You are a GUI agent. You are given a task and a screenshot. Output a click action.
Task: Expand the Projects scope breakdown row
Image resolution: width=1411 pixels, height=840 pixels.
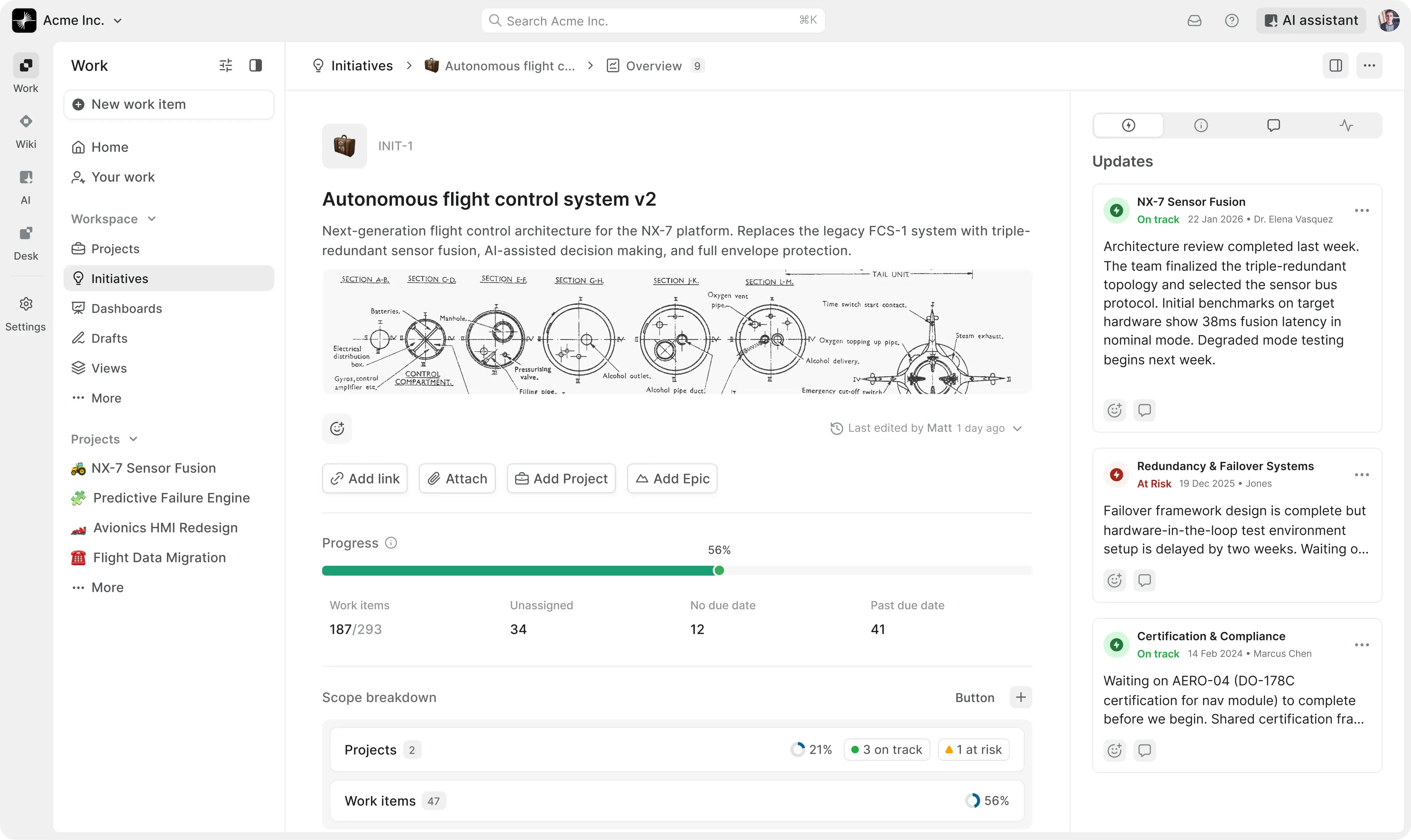[x=677, y=750]
